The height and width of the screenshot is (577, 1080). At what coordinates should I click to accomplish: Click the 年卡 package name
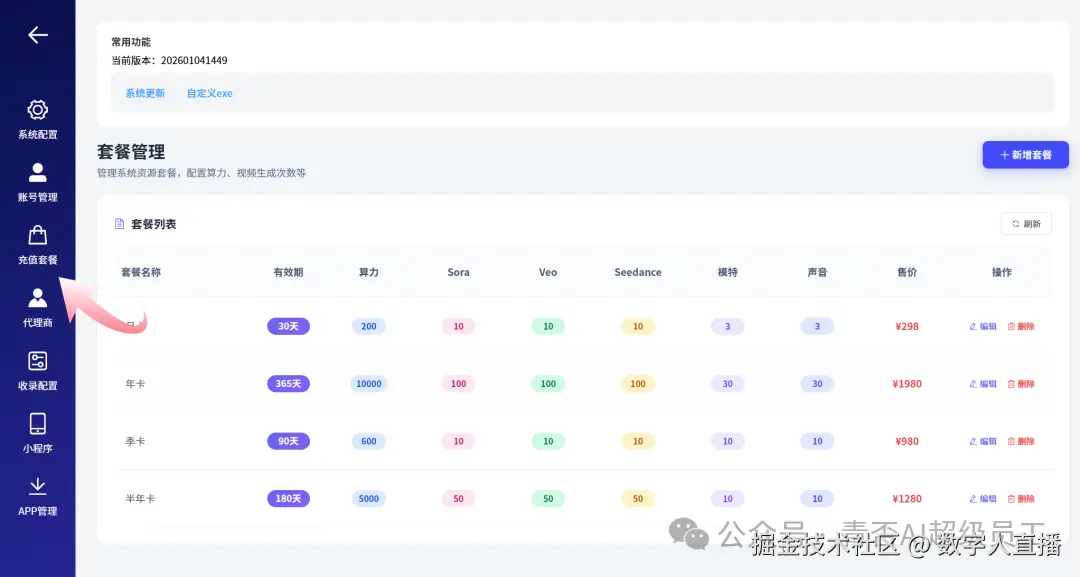[x=135, y=384]
